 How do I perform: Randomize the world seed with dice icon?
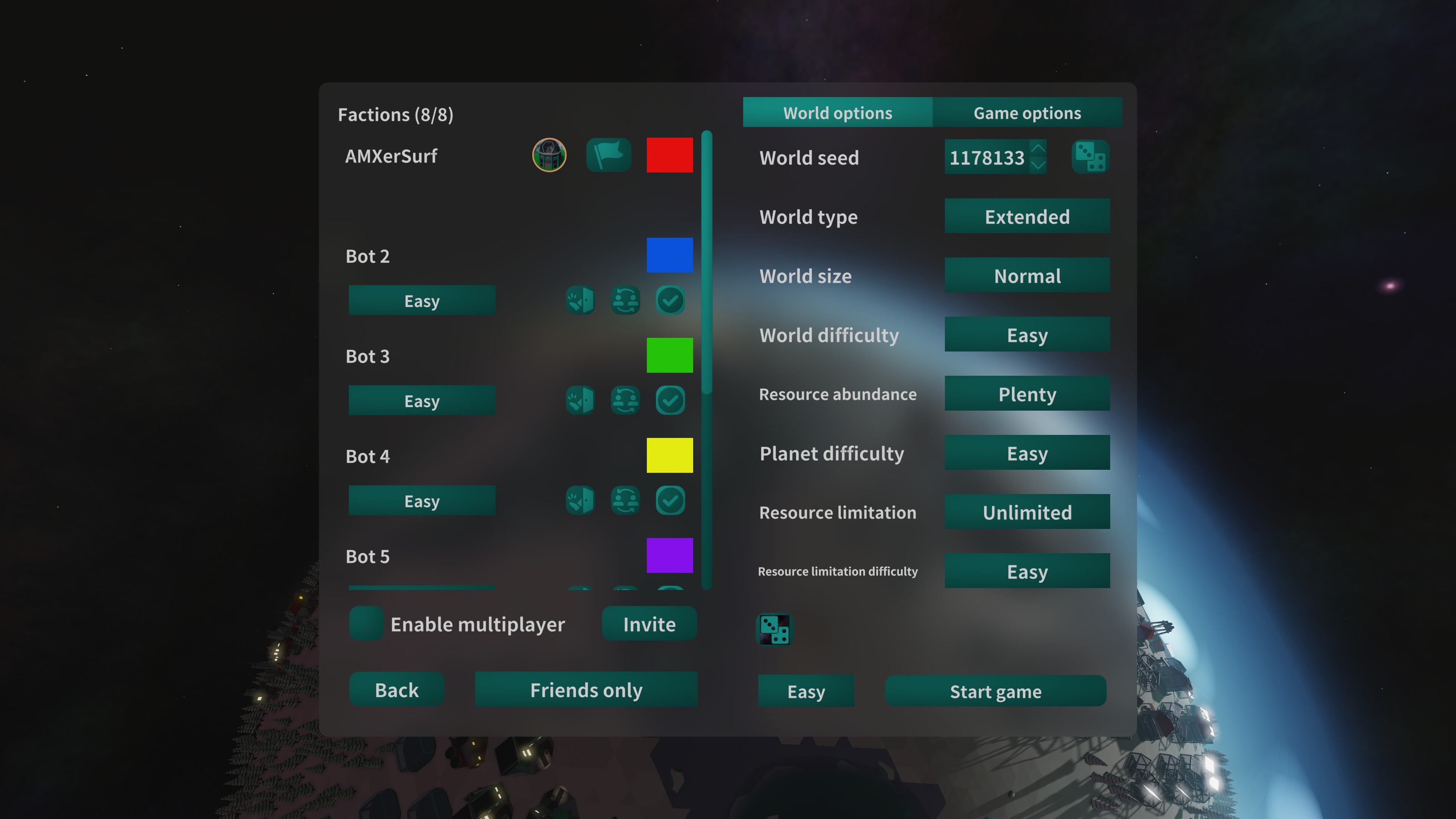(x=1090, y=157)
